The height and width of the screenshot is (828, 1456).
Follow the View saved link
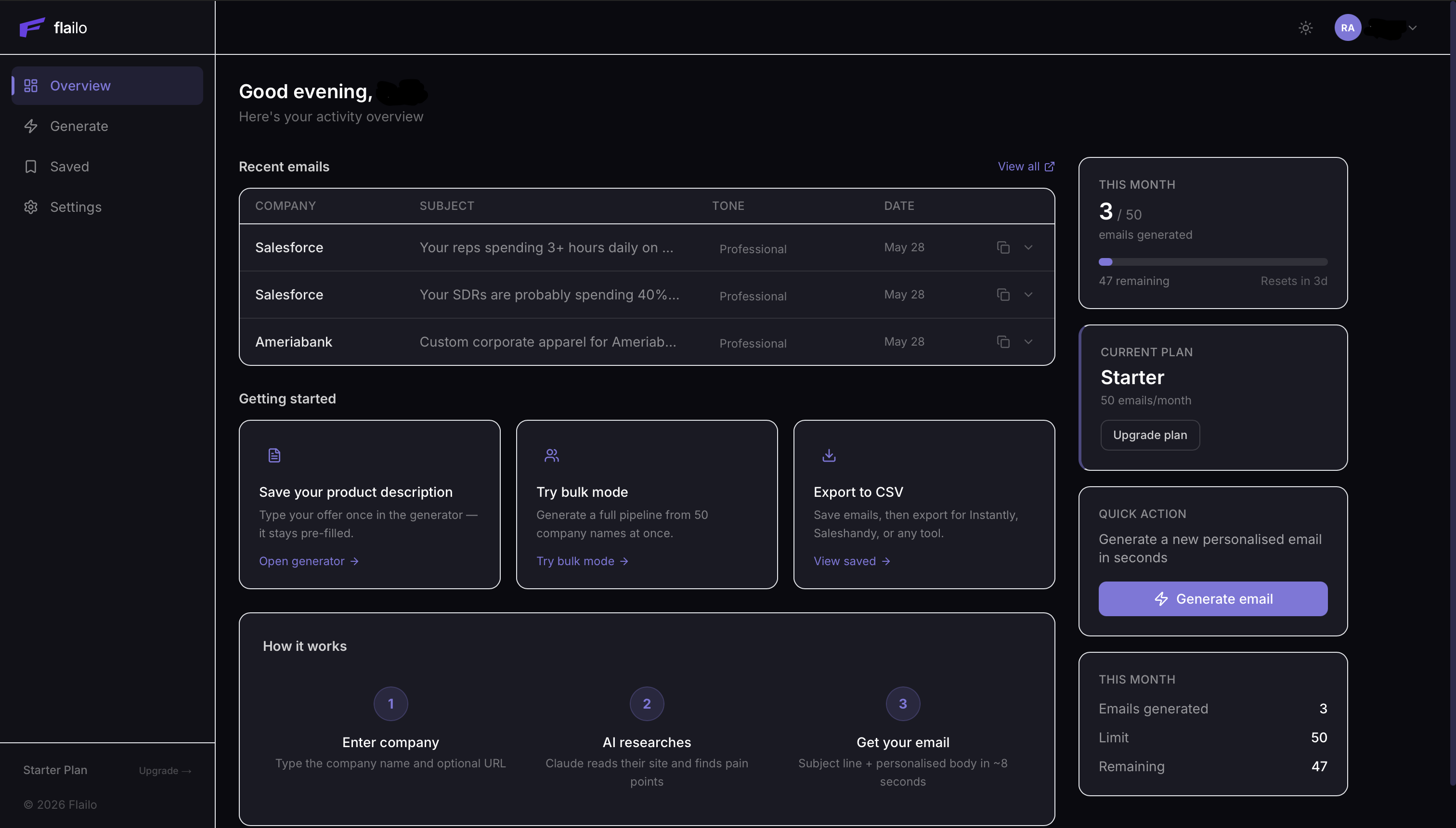click(852, 561)
